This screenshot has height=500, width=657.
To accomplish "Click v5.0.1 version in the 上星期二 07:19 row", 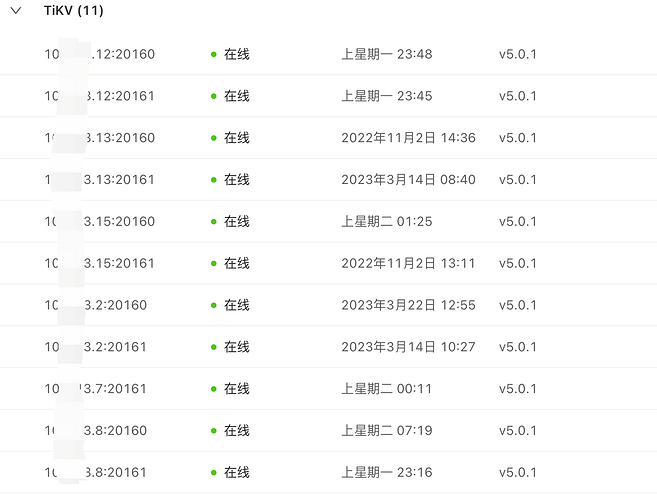I will coord(518,431).
